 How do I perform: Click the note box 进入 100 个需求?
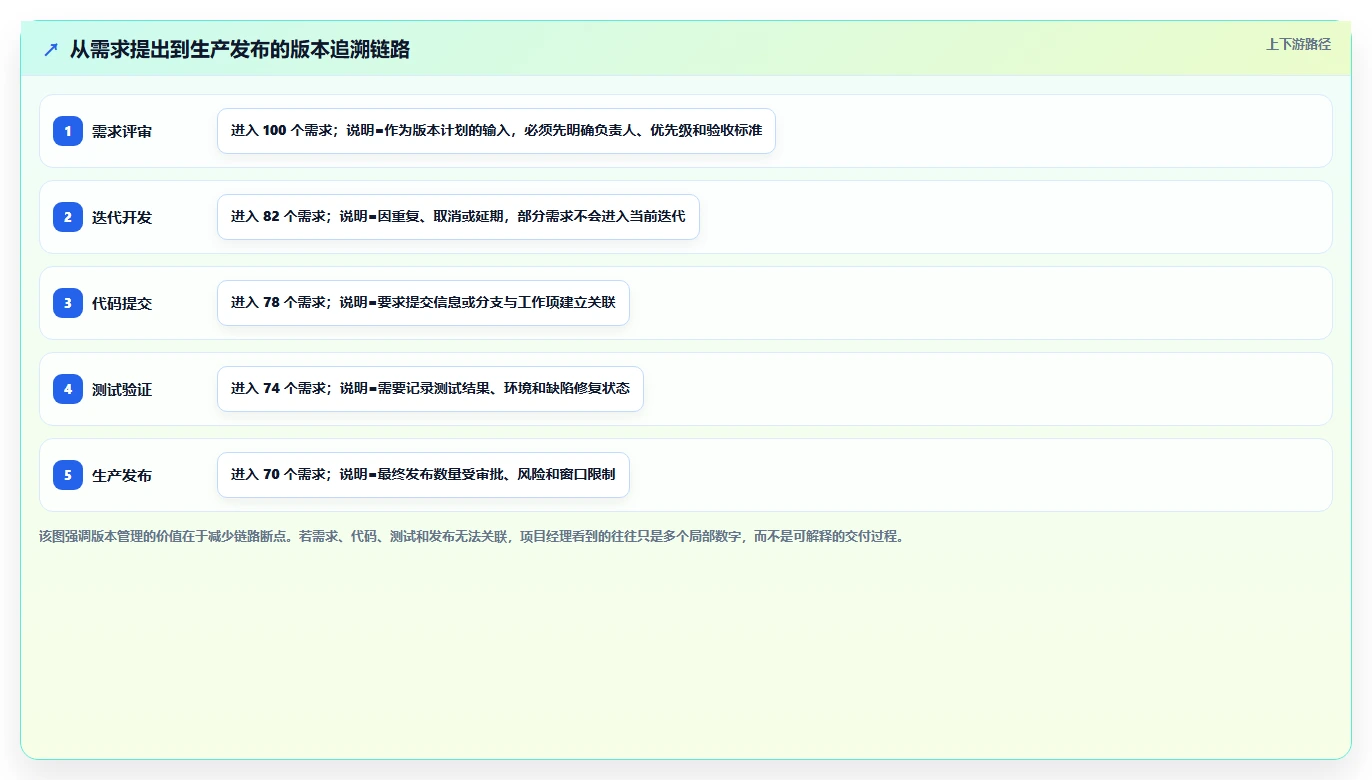tap(496, 131)
